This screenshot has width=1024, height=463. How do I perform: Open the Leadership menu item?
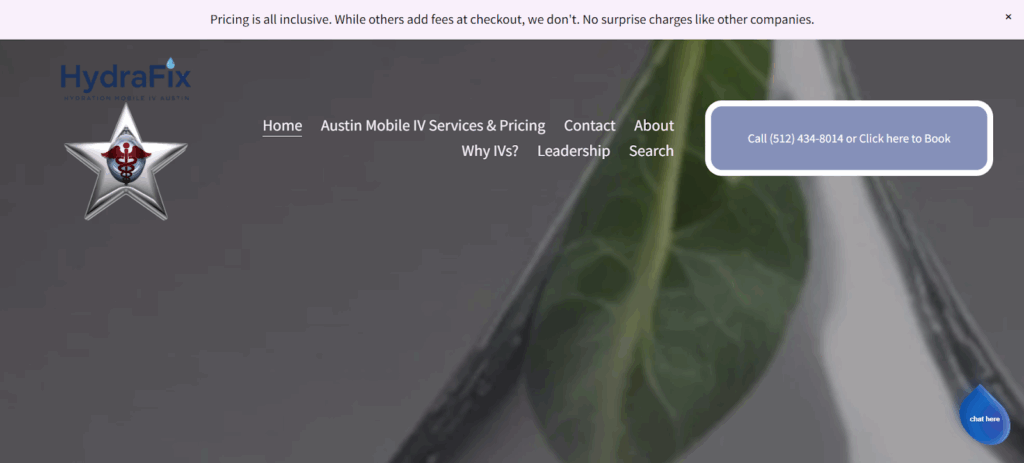pos(573,151)
